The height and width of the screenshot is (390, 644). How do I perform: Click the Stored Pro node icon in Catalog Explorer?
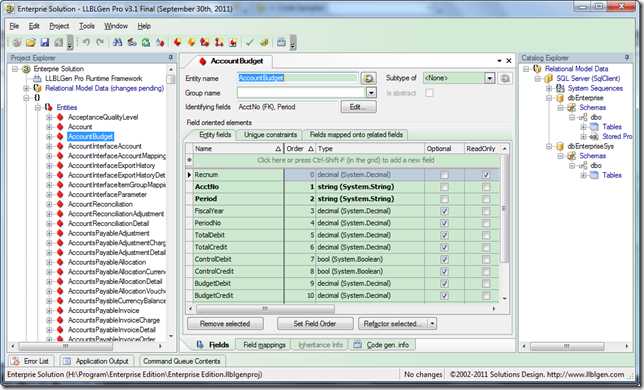[x=594, y=137]
